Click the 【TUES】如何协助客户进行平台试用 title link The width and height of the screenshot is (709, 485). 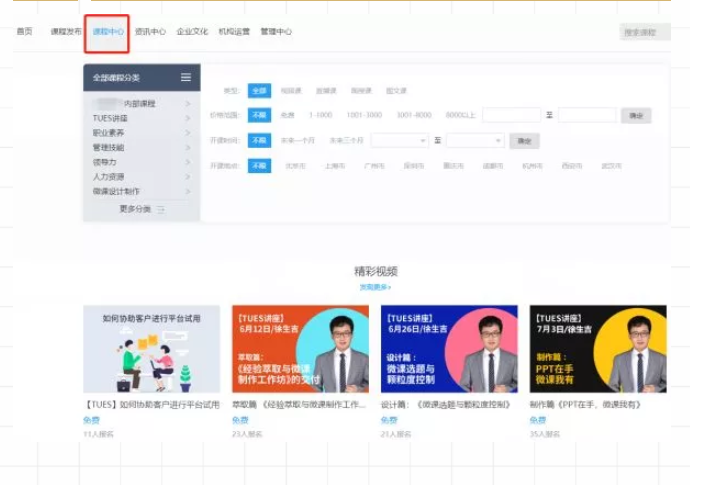point(151,405)
